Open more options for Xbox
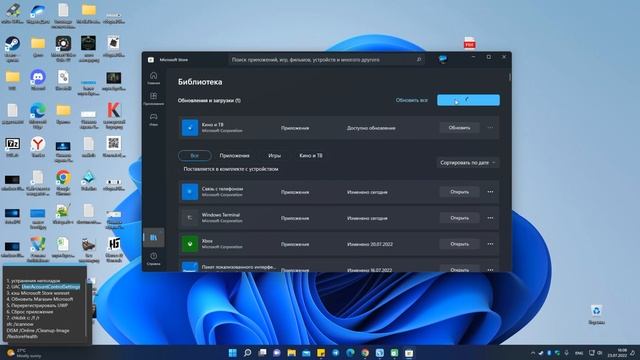The image size is (640, 360). tap(490, 244)
